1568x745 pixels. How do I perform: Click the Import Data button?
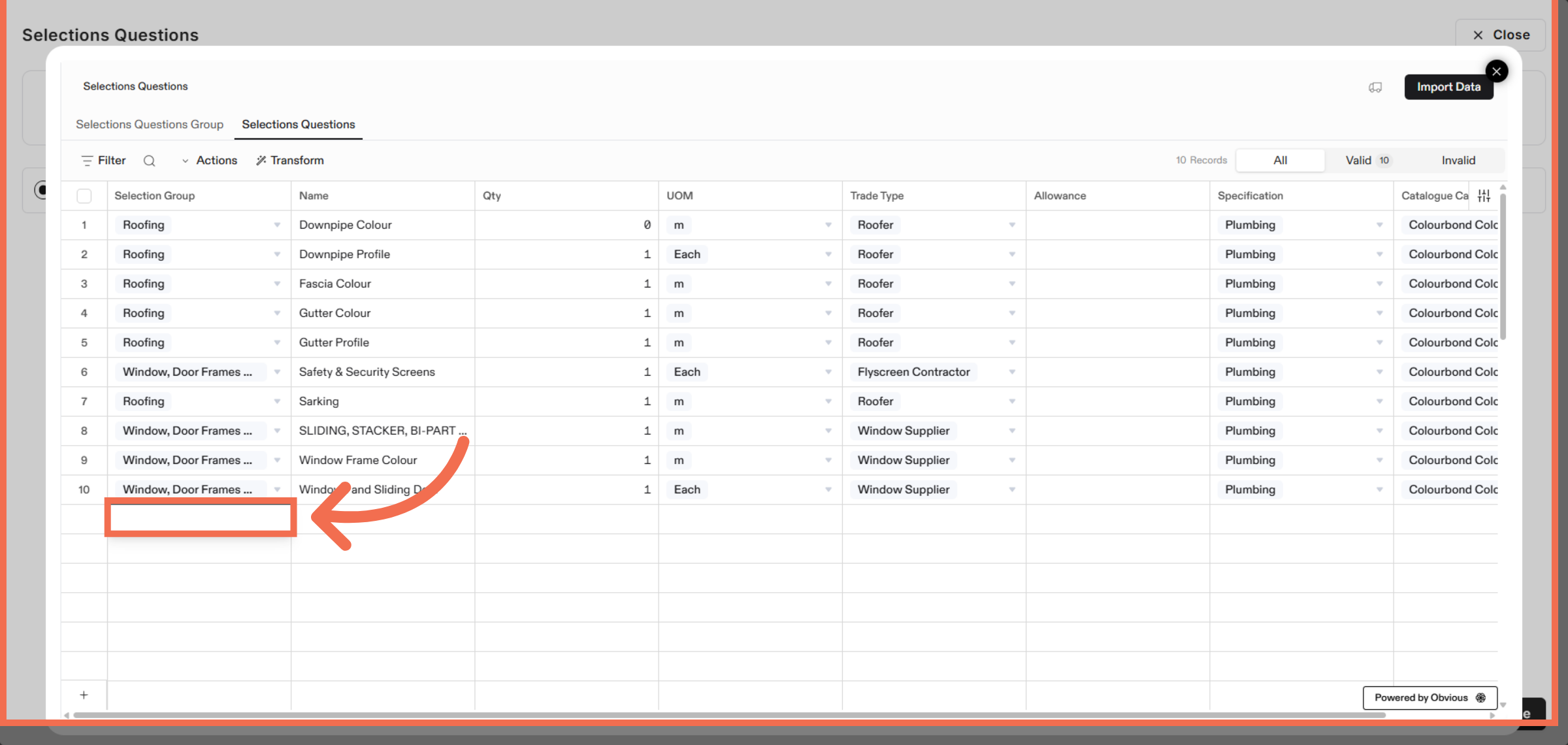pyautogui.click(x=1448, y=87)
